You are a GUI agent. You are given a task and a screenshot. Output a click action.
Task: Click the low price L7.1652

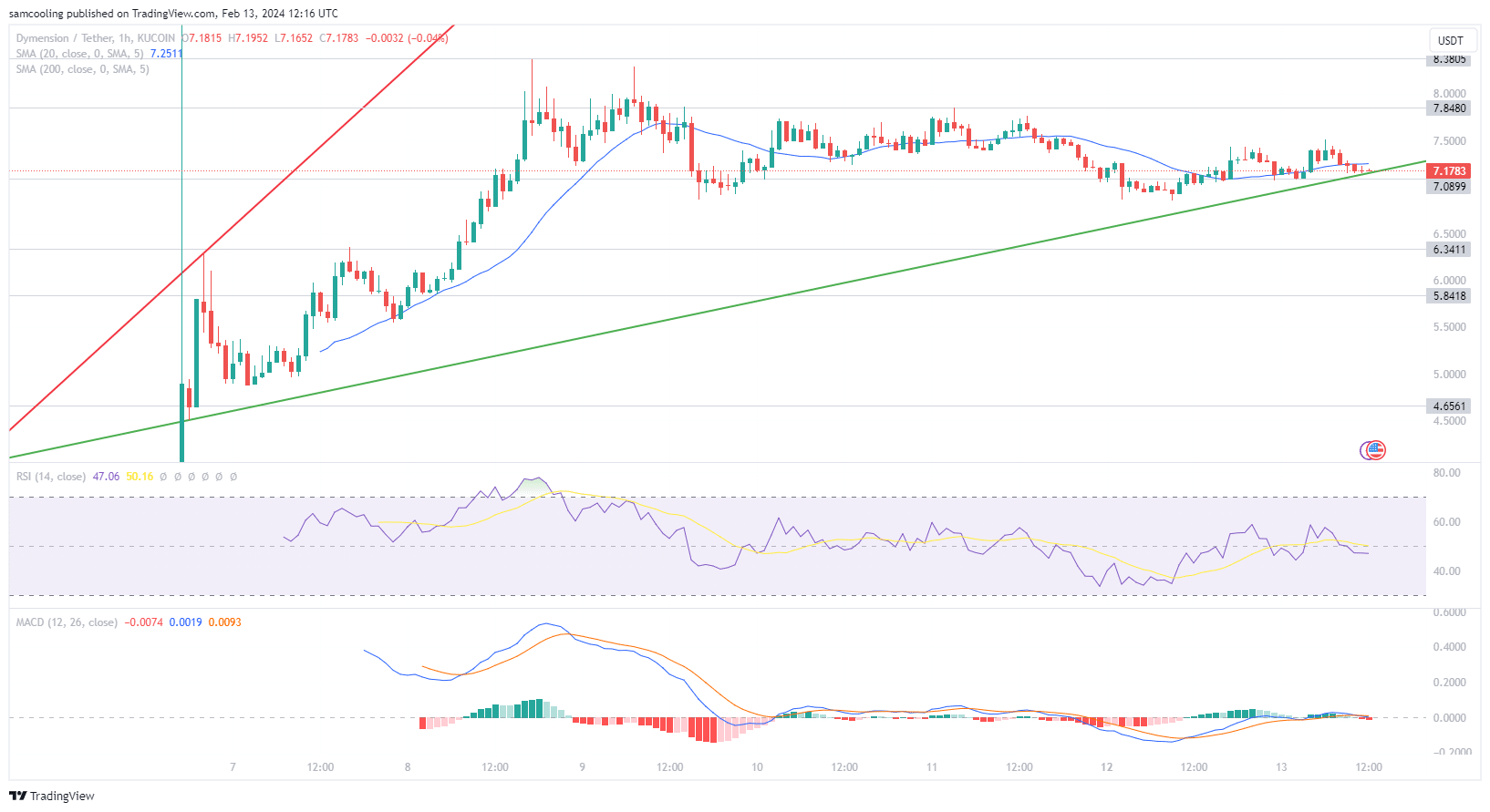tap(294, 38)
